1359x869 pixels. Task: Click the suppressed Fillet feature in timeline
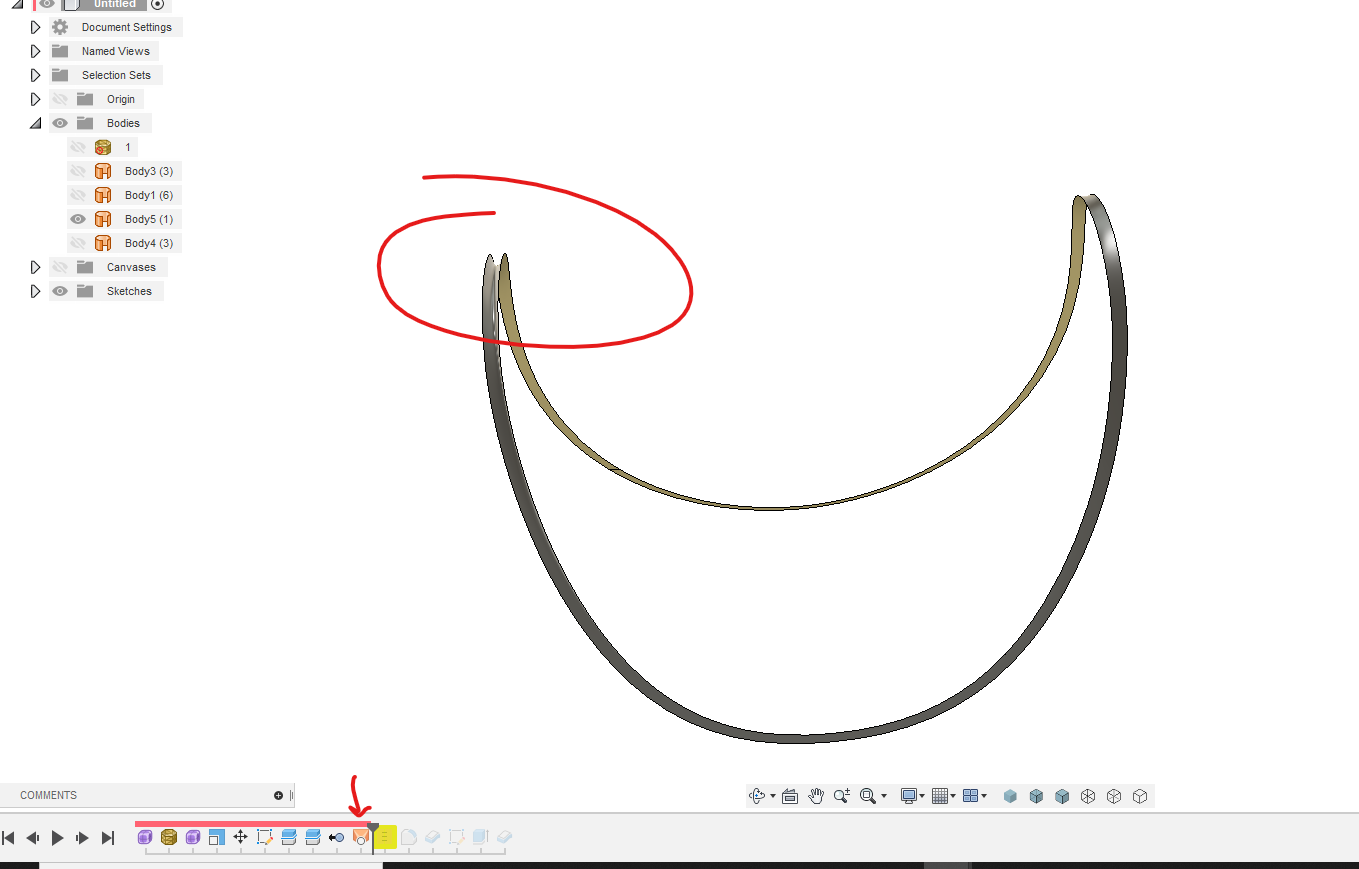(409, 837)
